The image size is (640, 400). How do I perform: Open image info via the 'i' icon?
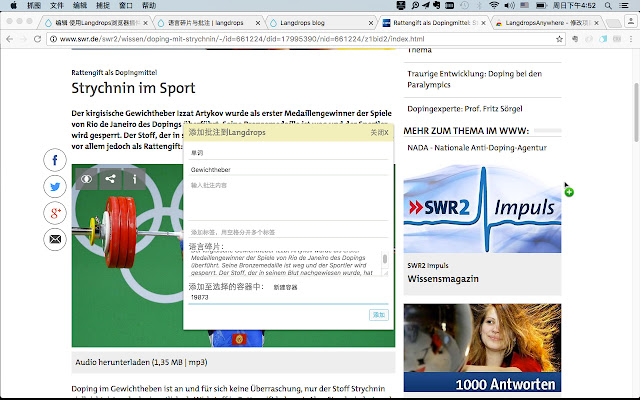[x=134, y=179]
